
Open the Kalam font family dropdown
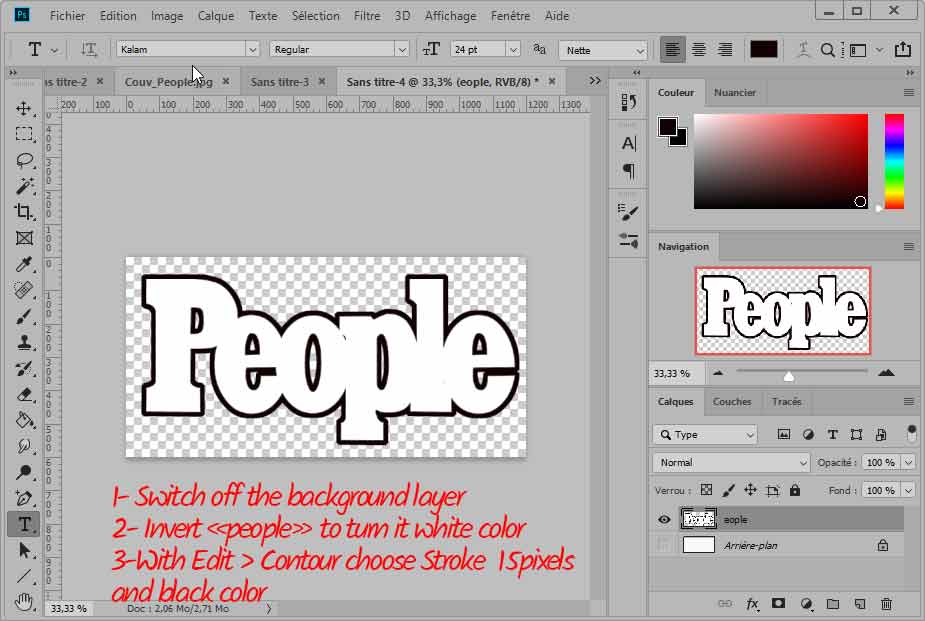(x=252, y=50)
